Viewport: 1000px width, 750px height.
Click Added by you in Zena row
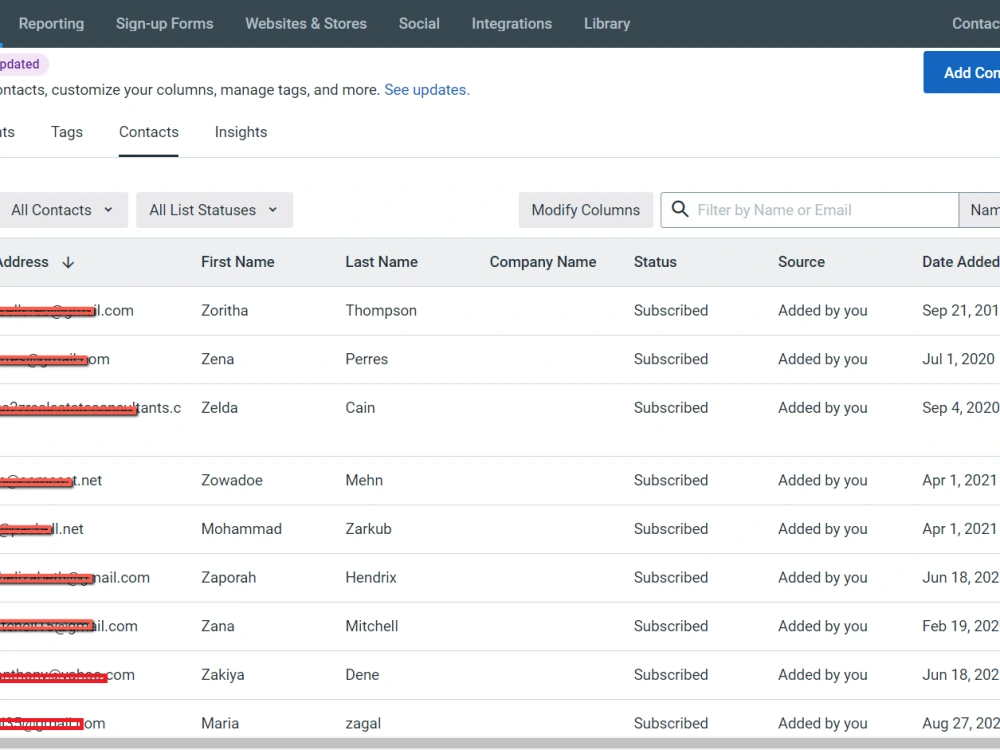(x=823, y=359)
